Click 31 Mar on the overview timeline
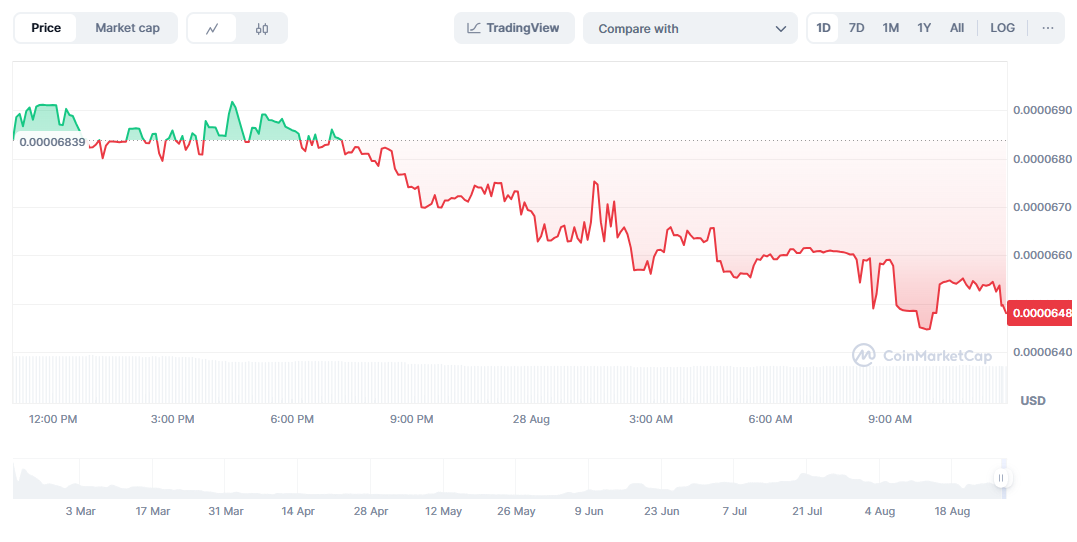Screen dimensions: 1077x542 [x=225, y=511]
